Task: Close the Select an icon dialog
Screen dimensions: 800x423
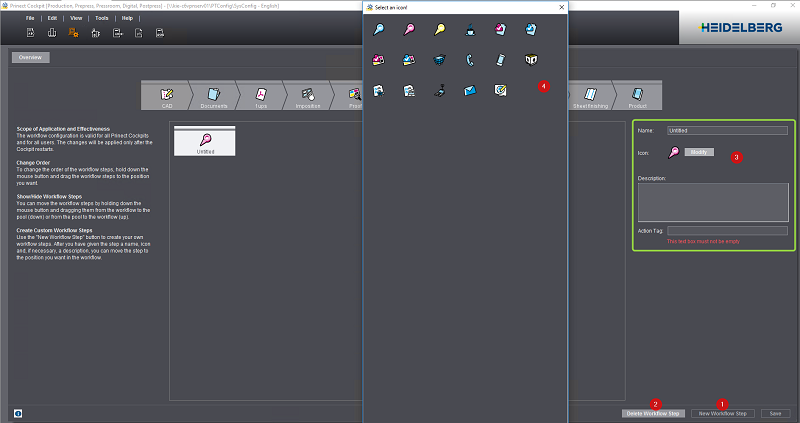Action: click(562, 7)
